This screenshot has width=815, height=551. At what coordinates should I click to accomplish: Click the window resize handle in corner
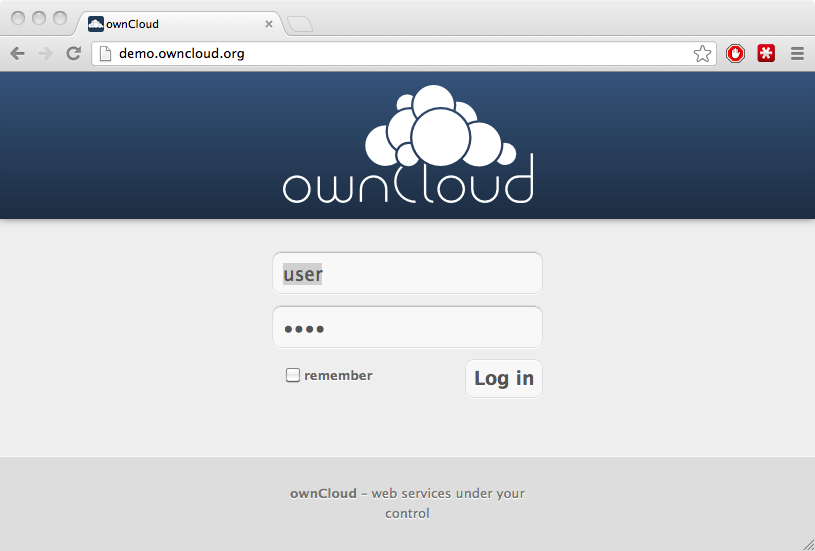point(807,543)
